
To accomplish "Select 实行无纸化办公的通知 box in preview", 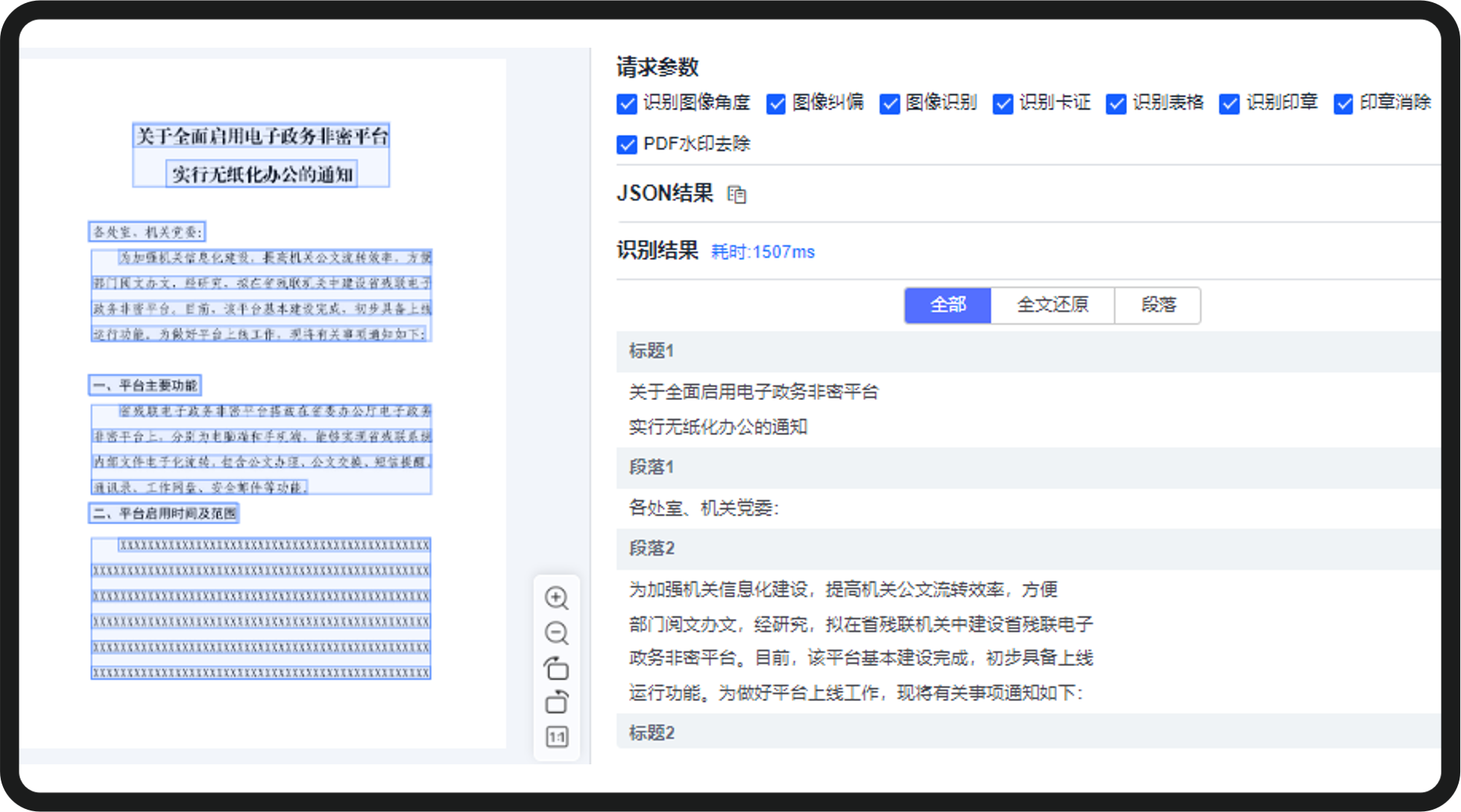I will coord(262,174).
